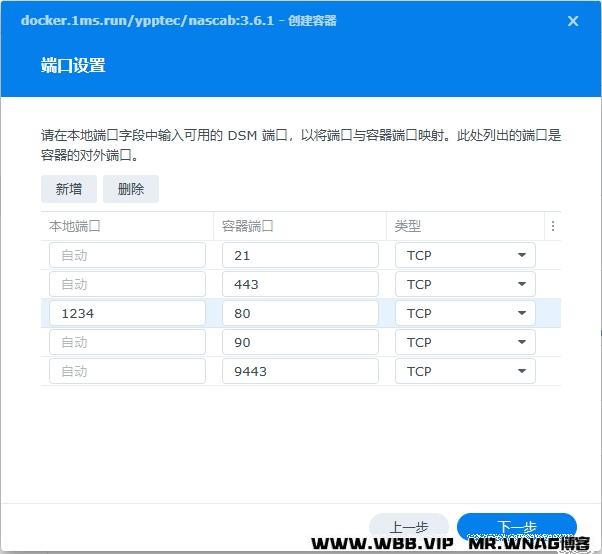Open the column options three-dot menu

point(553,226)
